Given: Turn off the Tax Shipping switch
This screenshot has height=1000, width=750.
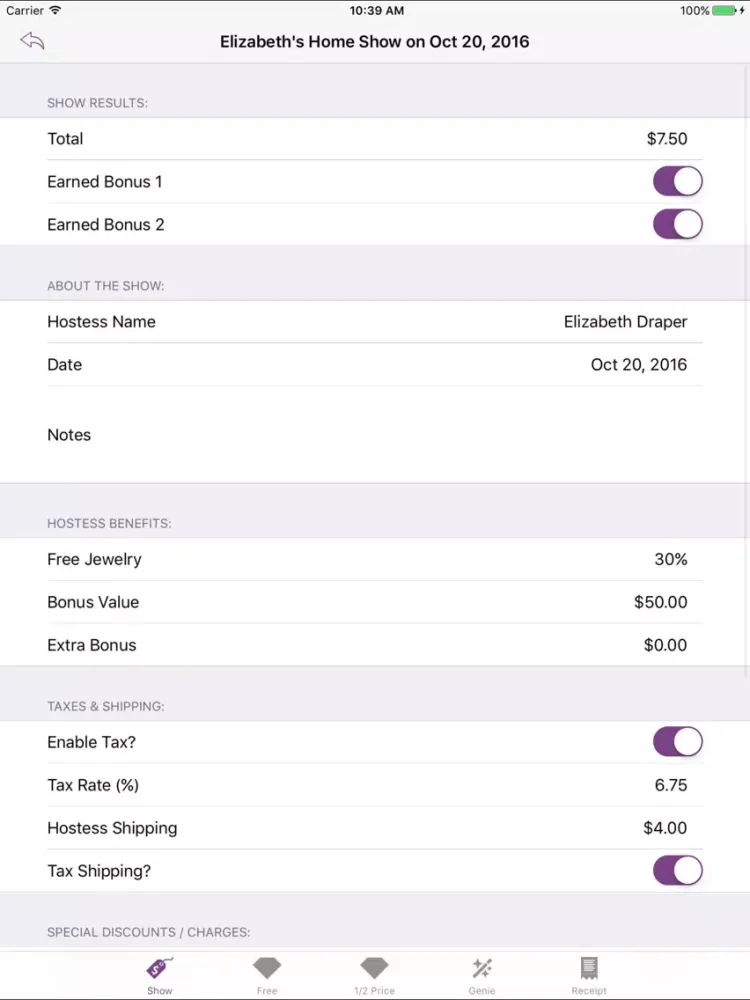Looking at the screenshot, I should (677, 871).
